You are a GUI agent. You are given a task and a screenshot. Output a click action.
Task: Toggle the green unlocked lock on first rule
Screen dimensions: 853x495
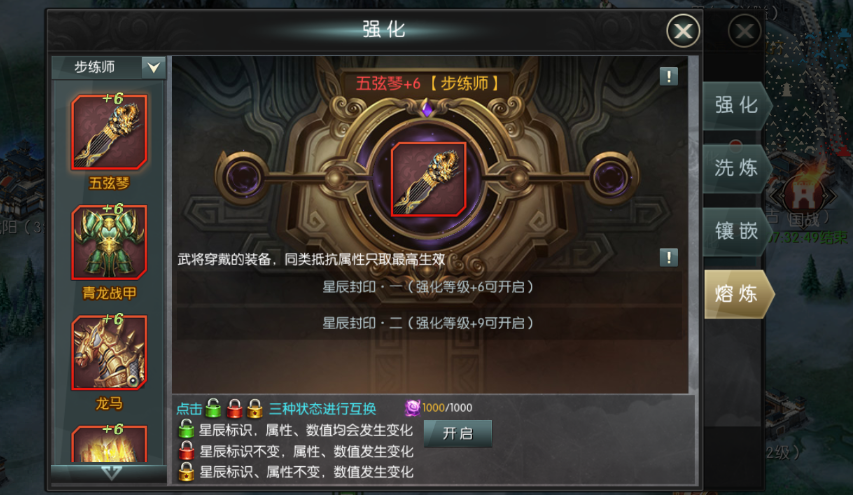[186, 429]
